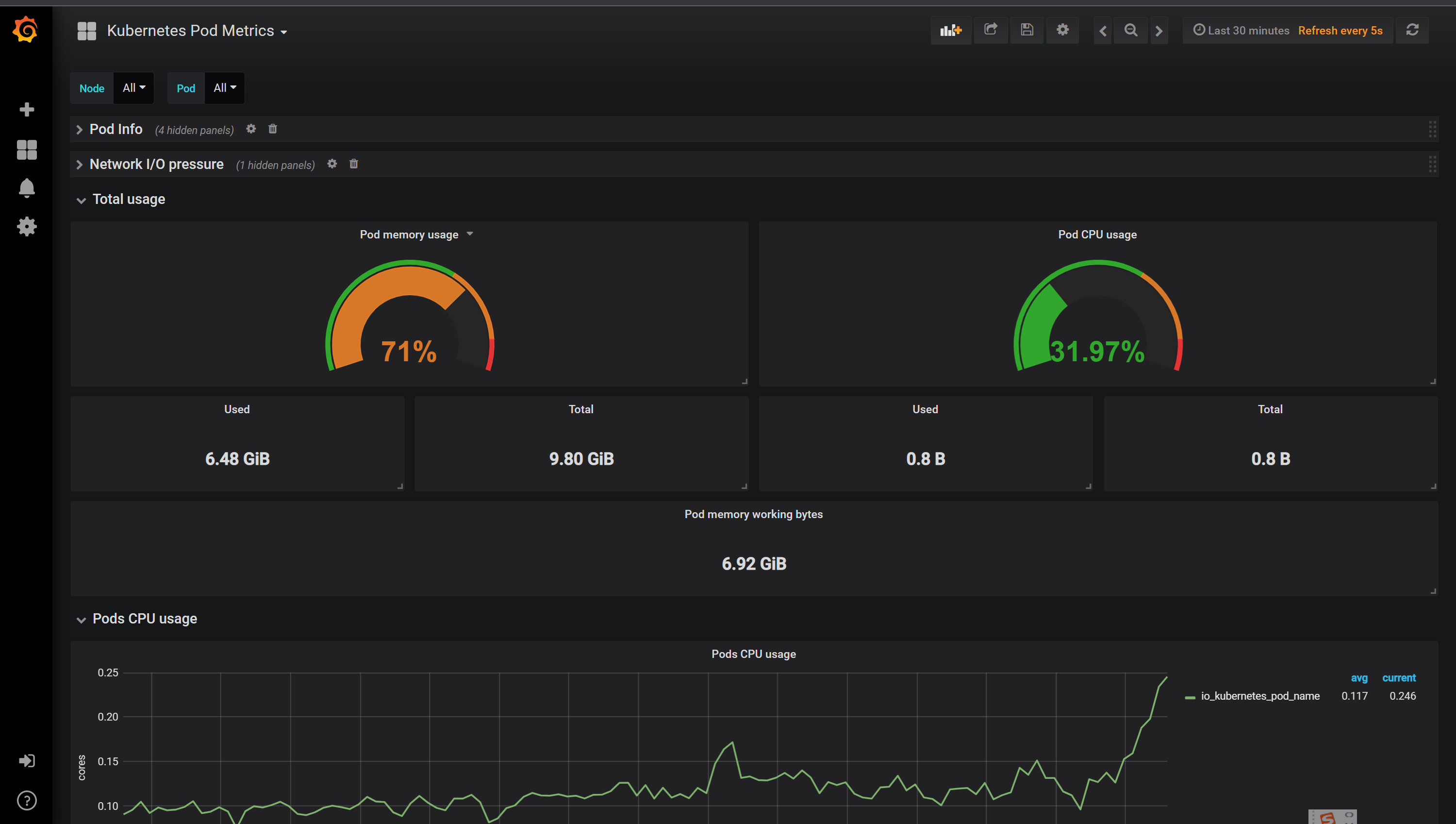
Task: Click the zoom out time range icon
Action: click(1131, 31)
